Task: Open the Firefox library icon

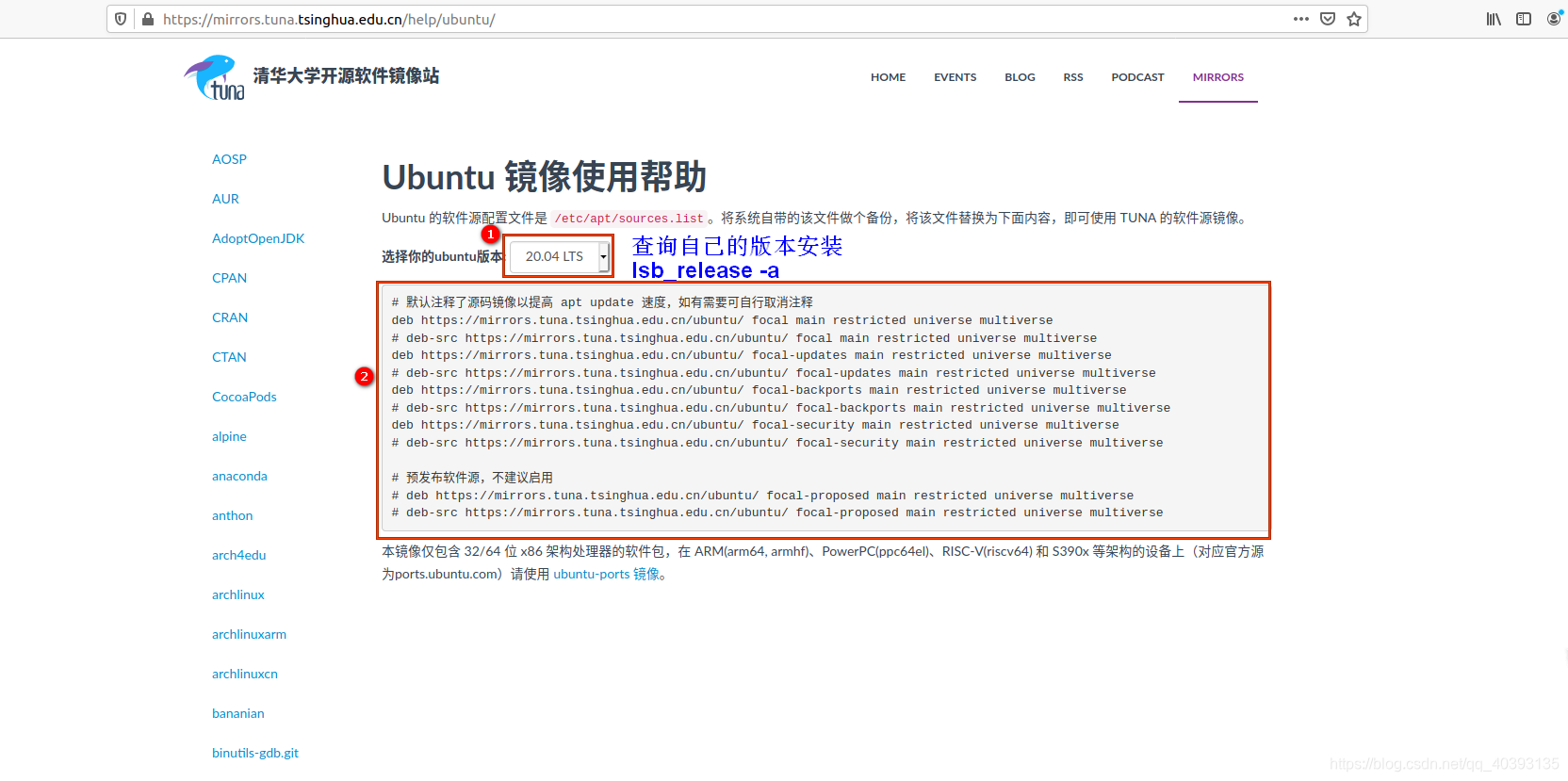Action: click(1494, 19)
